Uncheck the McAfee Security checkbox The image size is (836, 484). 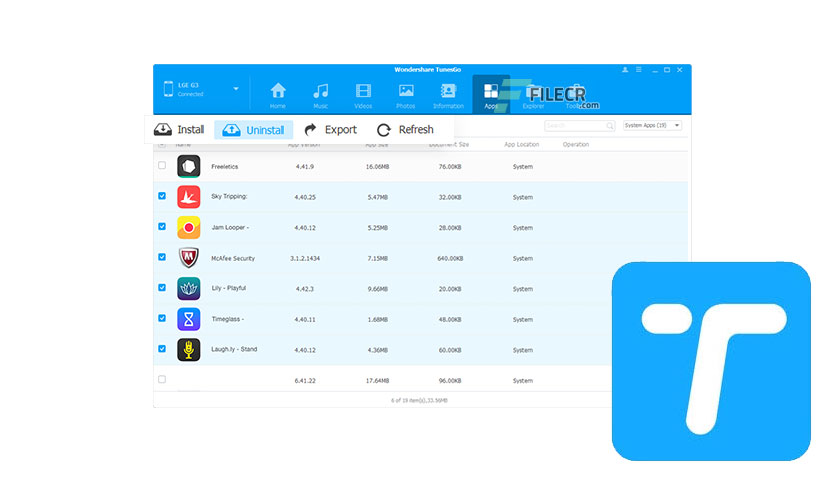[x=162, y=257]
